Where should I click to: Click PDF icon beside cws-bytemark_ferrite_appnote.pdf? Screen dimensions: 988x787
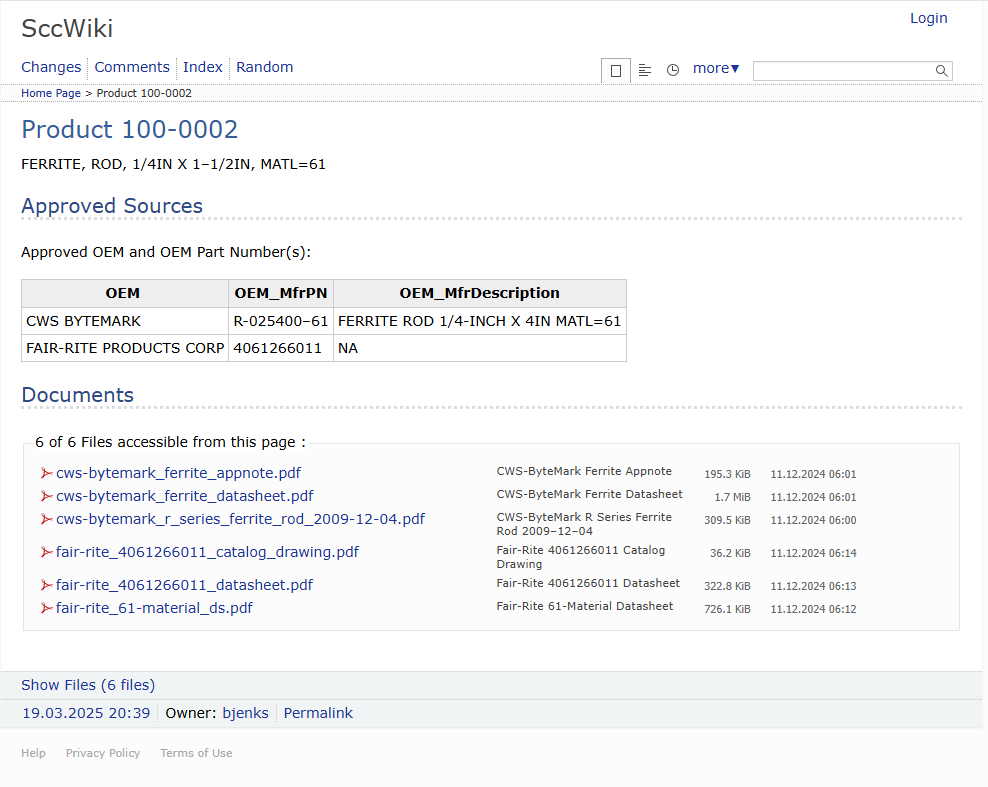[46, 473]
